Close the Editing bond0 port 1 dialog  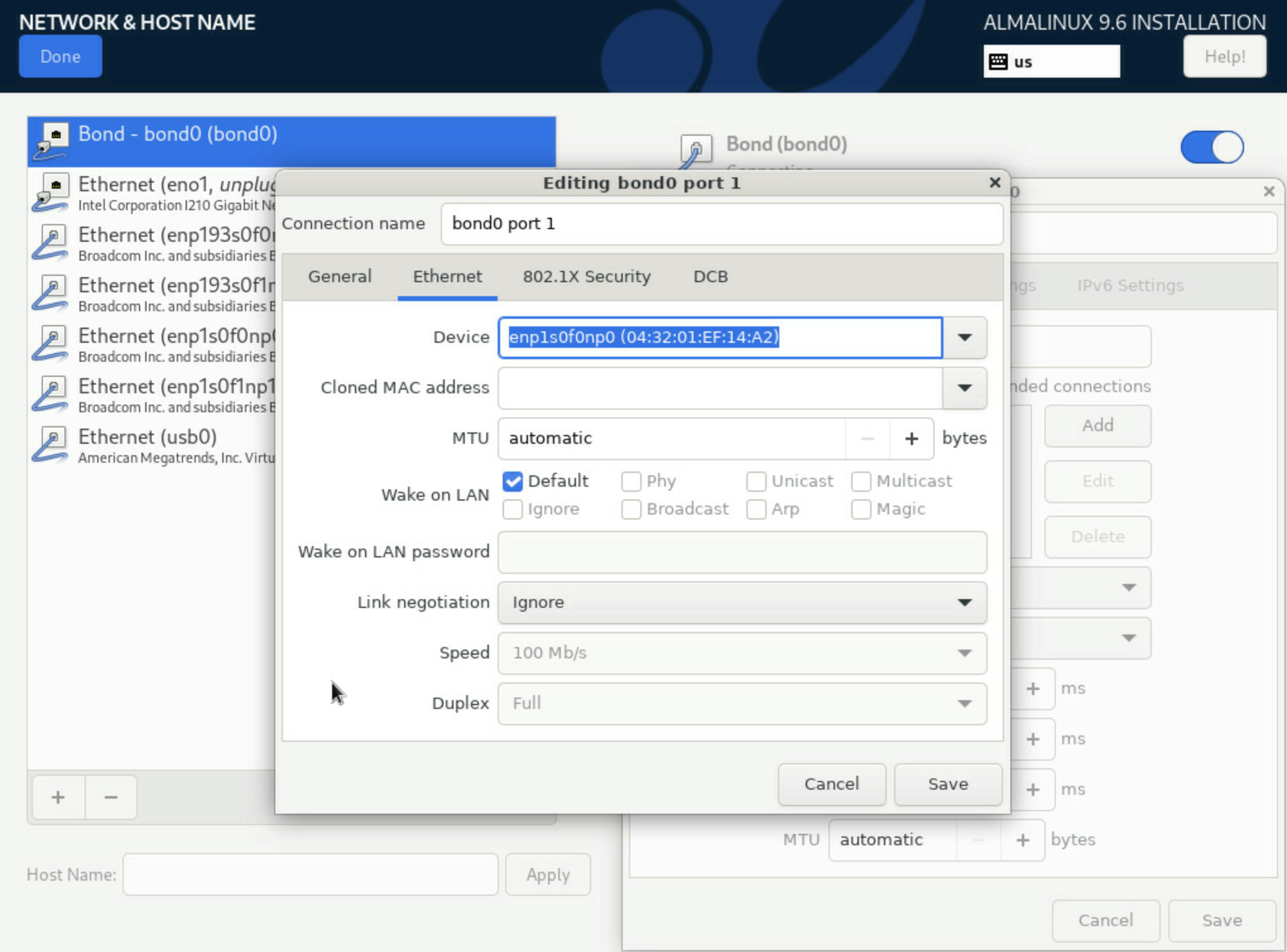995,182
